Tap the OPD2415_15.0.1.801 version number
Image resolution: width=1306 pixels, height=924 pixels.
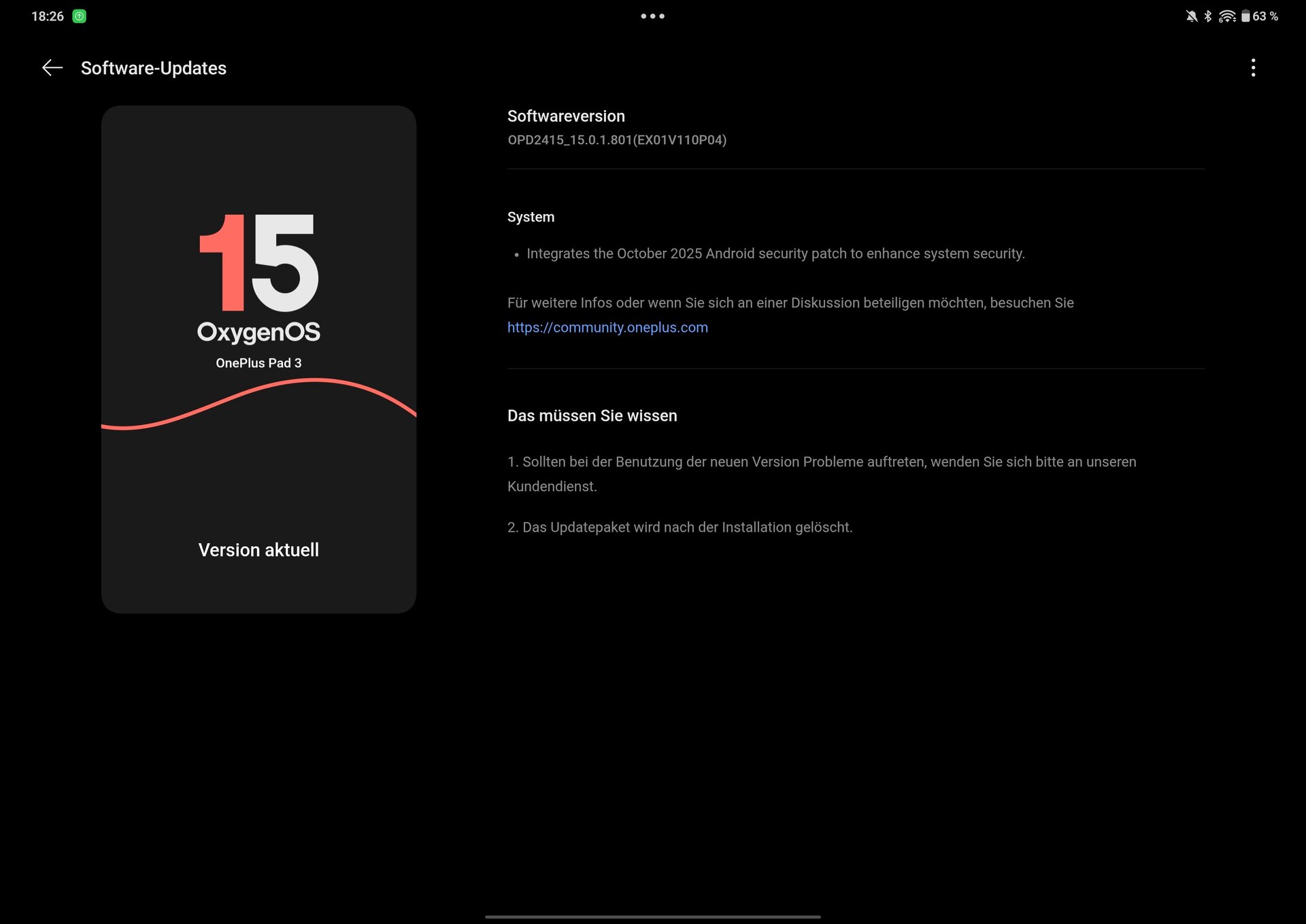click(x=616, y=140)
